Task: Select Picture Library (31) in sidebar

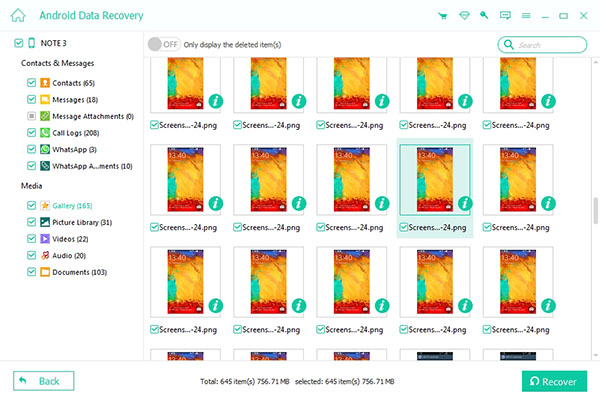Action: 81,222
